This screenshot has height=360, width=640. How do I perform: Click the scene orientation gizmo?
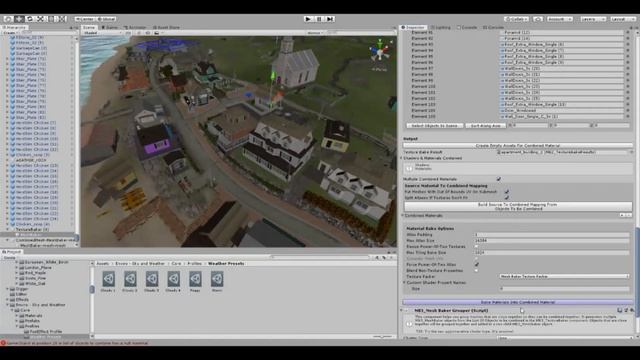(380, 51)
